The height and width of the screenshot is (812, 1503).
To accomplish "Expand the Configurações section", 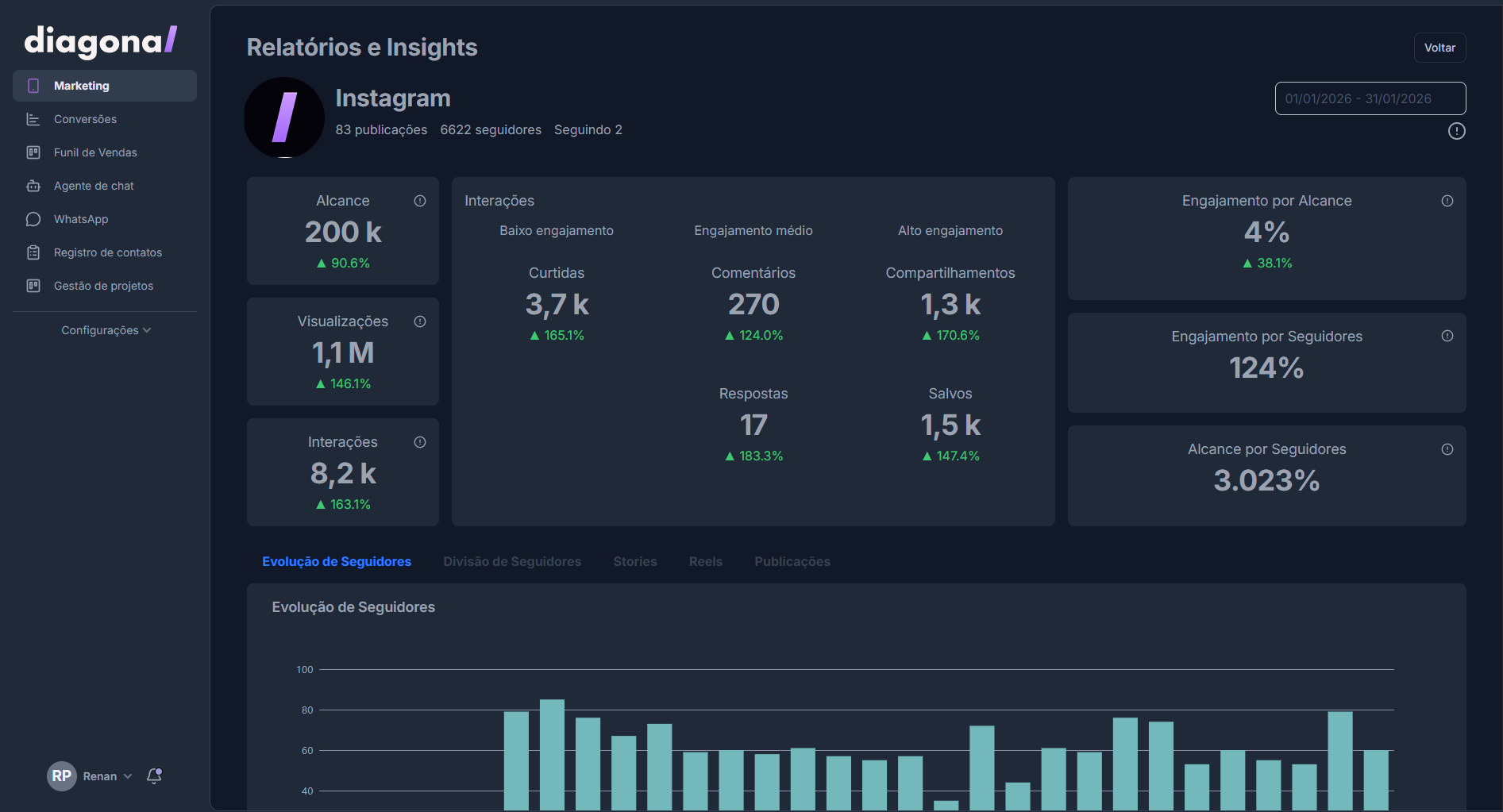I will pyautogui.click(x=106, y=330).
